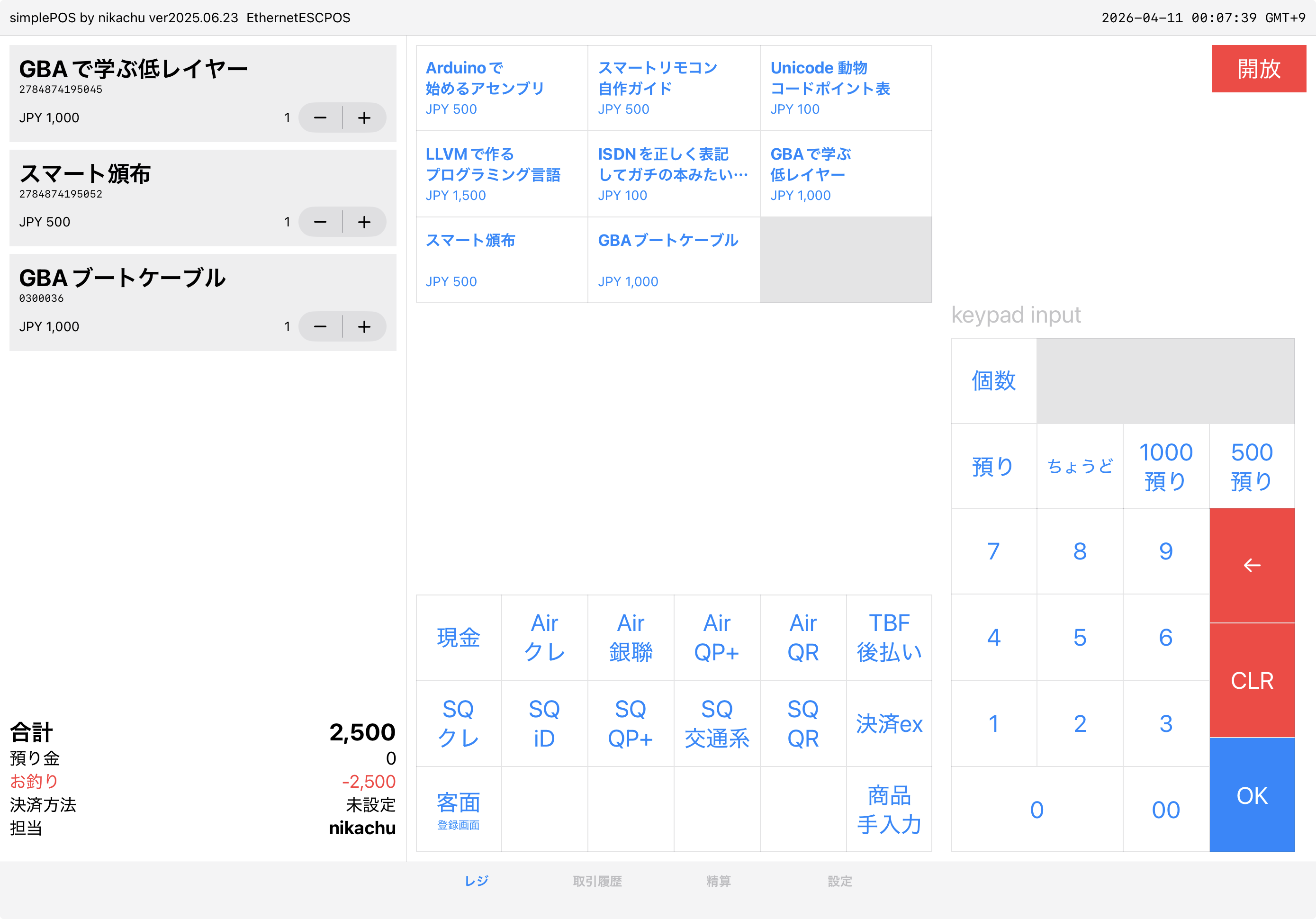Image resolution: width=1316 pixels, height=919 pixels.
Task: Choose TBF 後払い payment option
Action: coord(889,637)
